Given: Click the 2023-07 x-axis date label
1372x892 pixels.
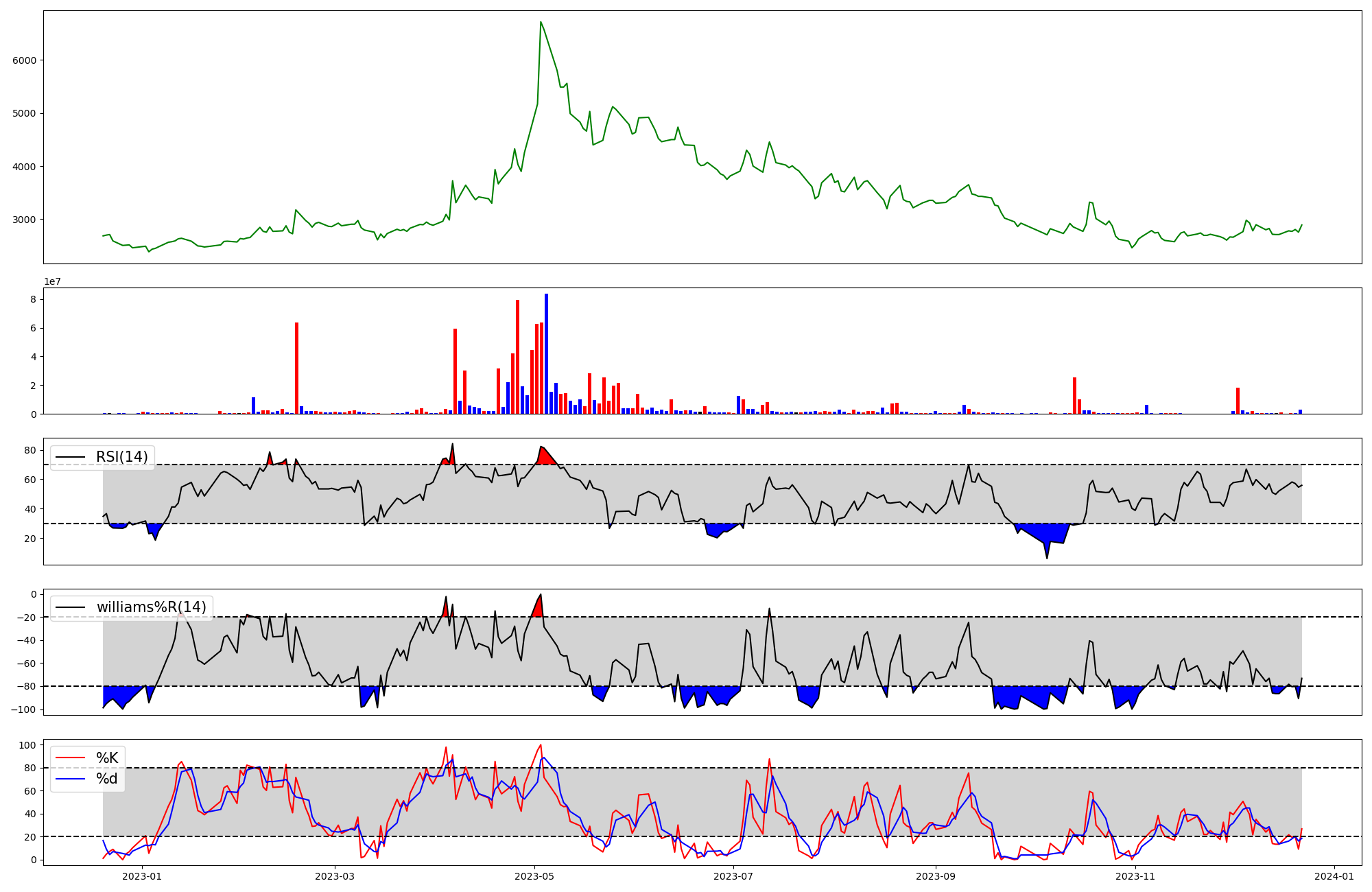Looking at the screenshot, I should tap(733, 876).
